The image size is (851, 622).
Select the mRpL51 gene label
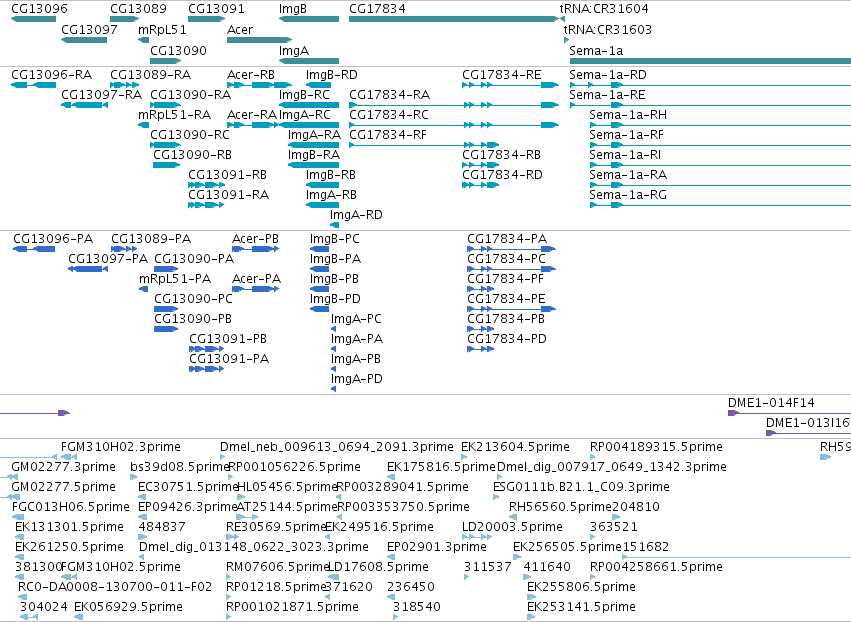[162, 29]
